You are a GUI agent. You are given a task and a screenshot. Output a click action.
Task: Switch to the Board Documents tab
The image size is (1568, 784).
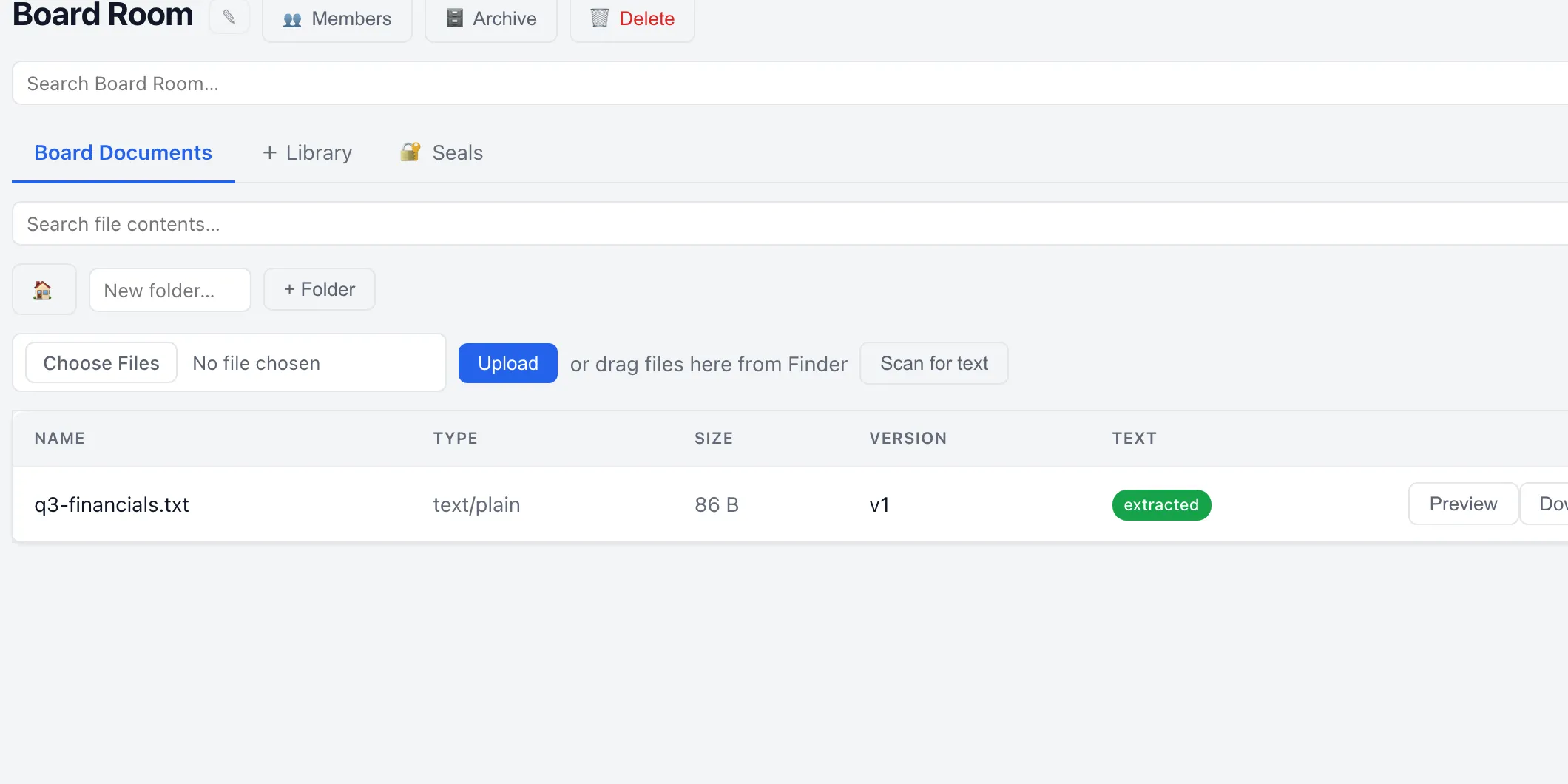click(124, 152)
